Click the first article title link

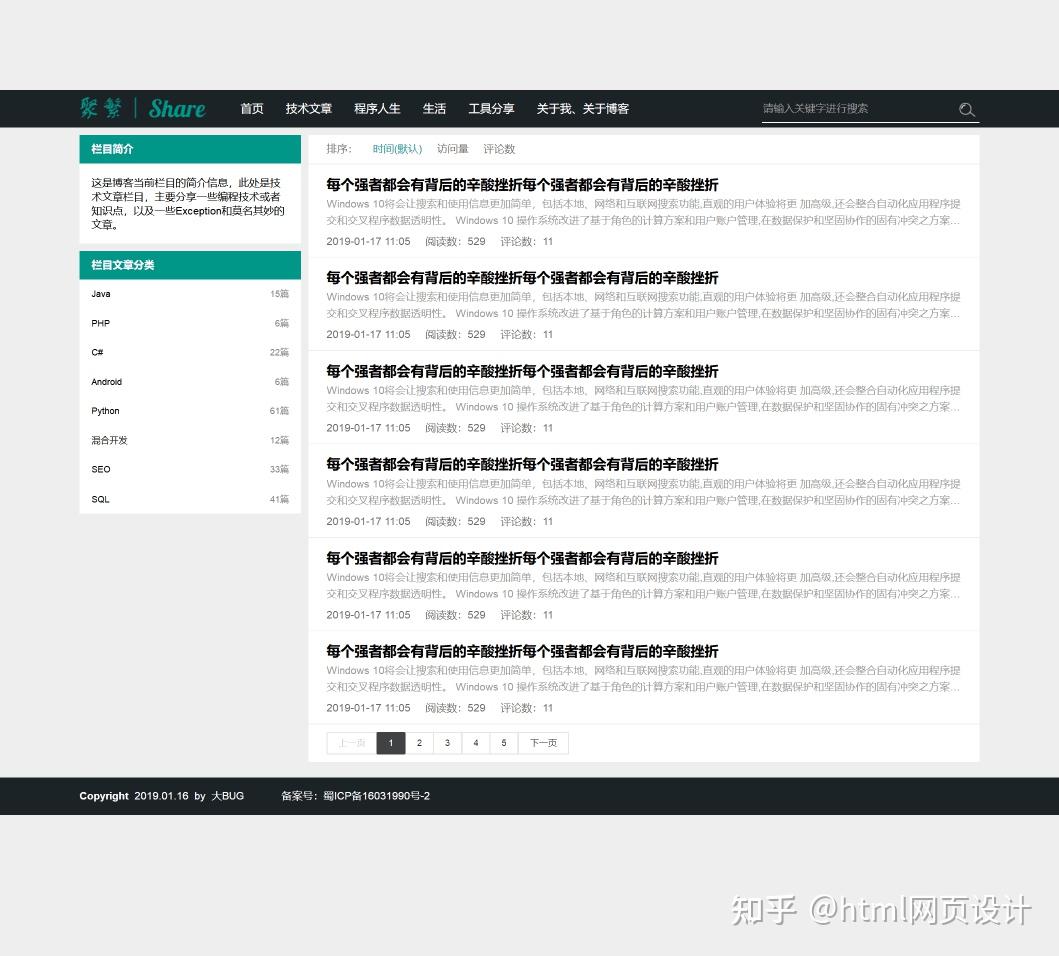(521, 185)
